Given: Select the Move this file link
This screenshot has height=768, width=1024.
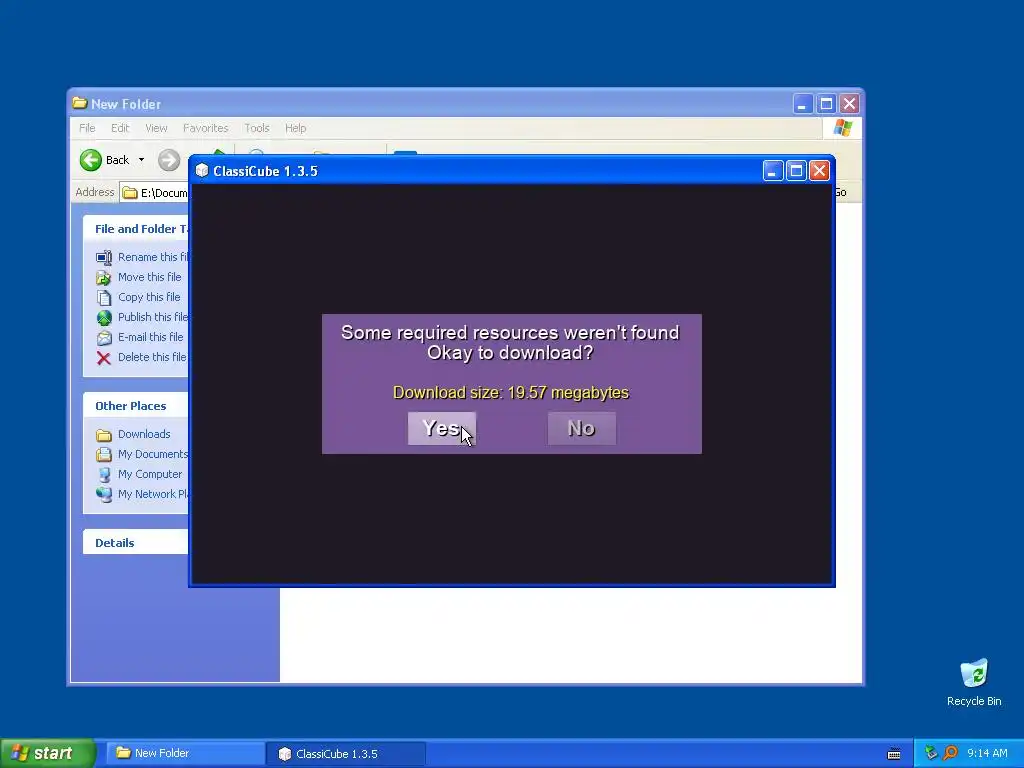Looking at the screenshot, I should pos(150,277).
